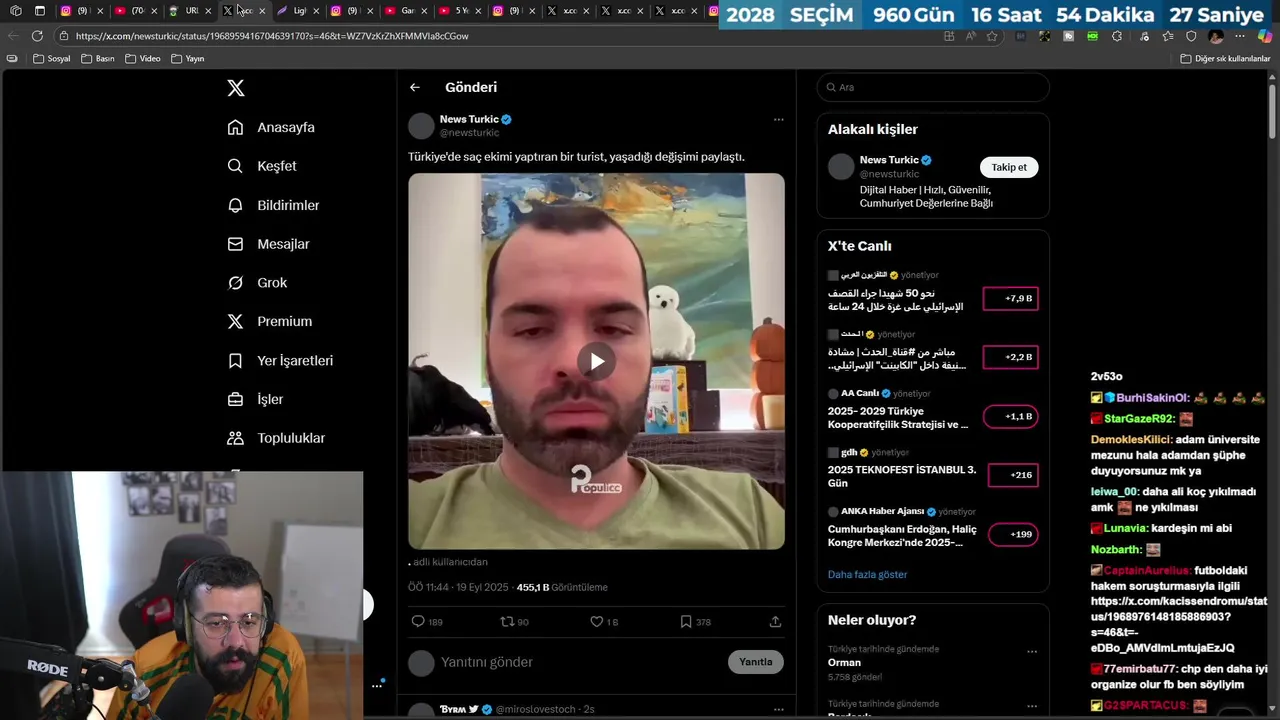Play the post video
This screenshot has height=720, width=1280.
coord(596,361)
